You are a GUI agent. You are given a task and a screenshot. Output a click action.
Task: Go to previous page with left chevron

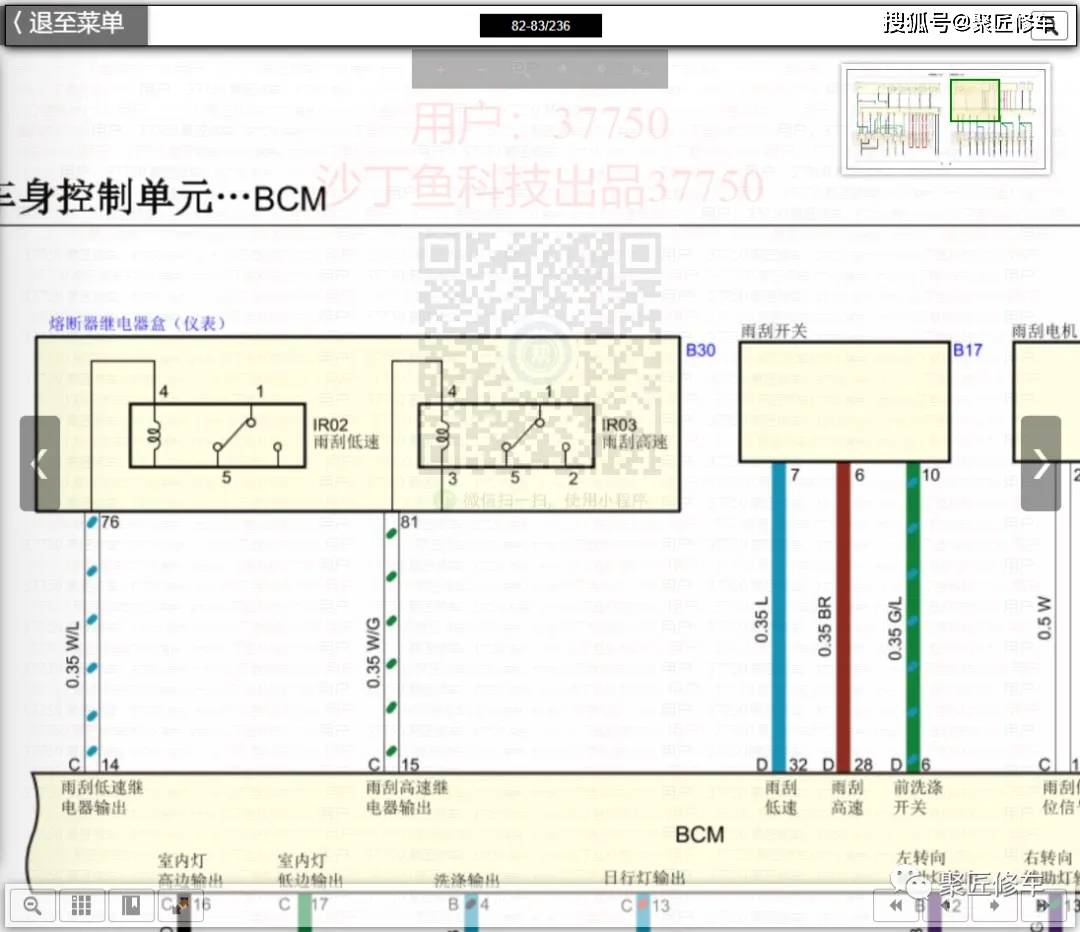click(40, 463)
